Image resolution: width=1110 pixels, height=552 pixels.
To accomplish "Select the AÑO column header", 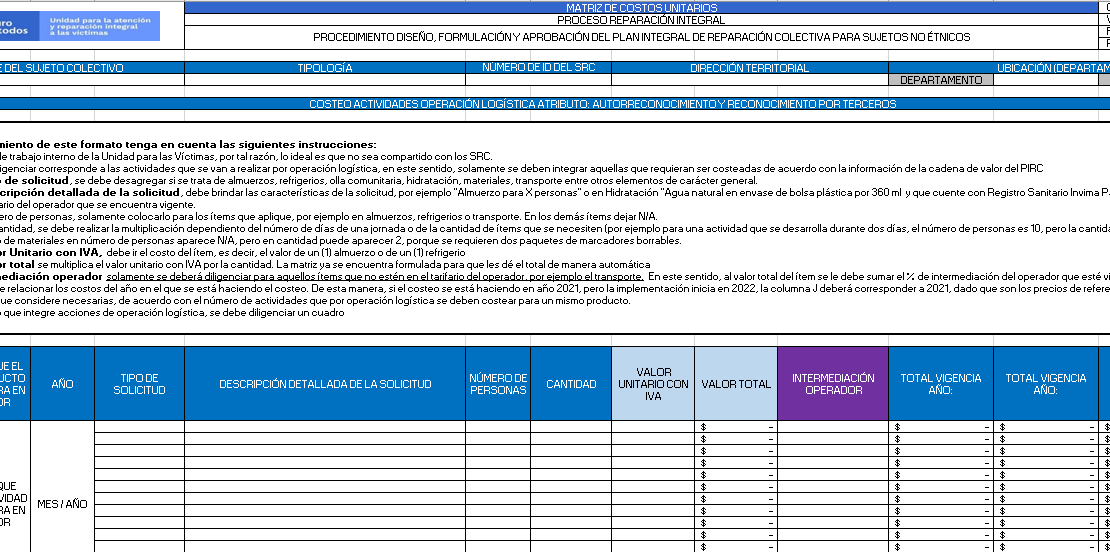I will [x=62, y=384].
